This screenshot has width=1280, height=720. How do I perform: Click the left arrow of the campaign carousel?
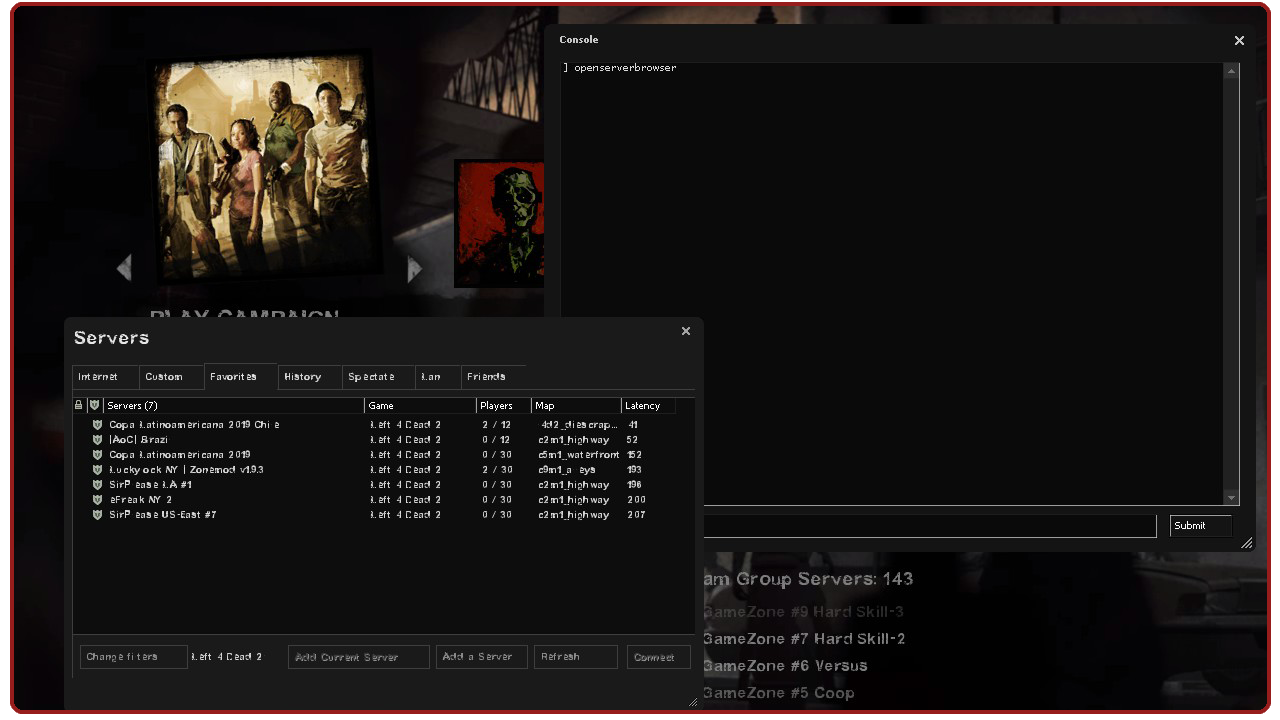[x=124, y=268]
